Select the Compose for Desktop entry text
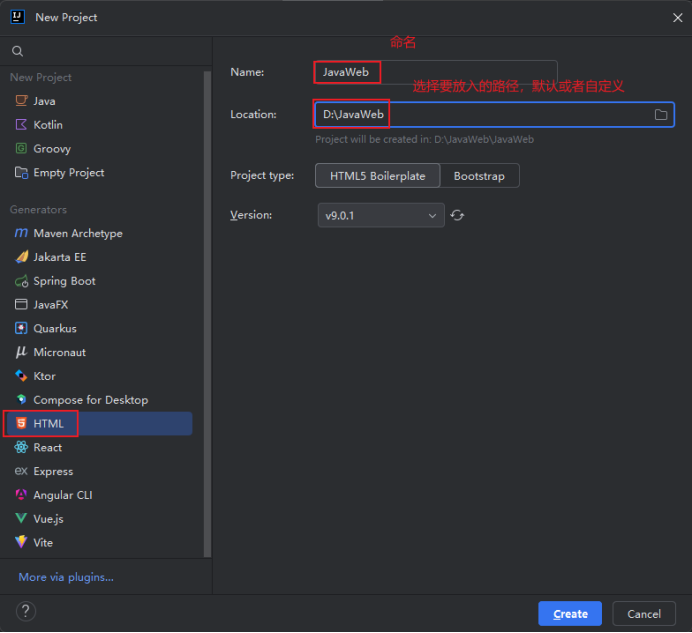Screen dimensions: 692x633 coord(91,400)
